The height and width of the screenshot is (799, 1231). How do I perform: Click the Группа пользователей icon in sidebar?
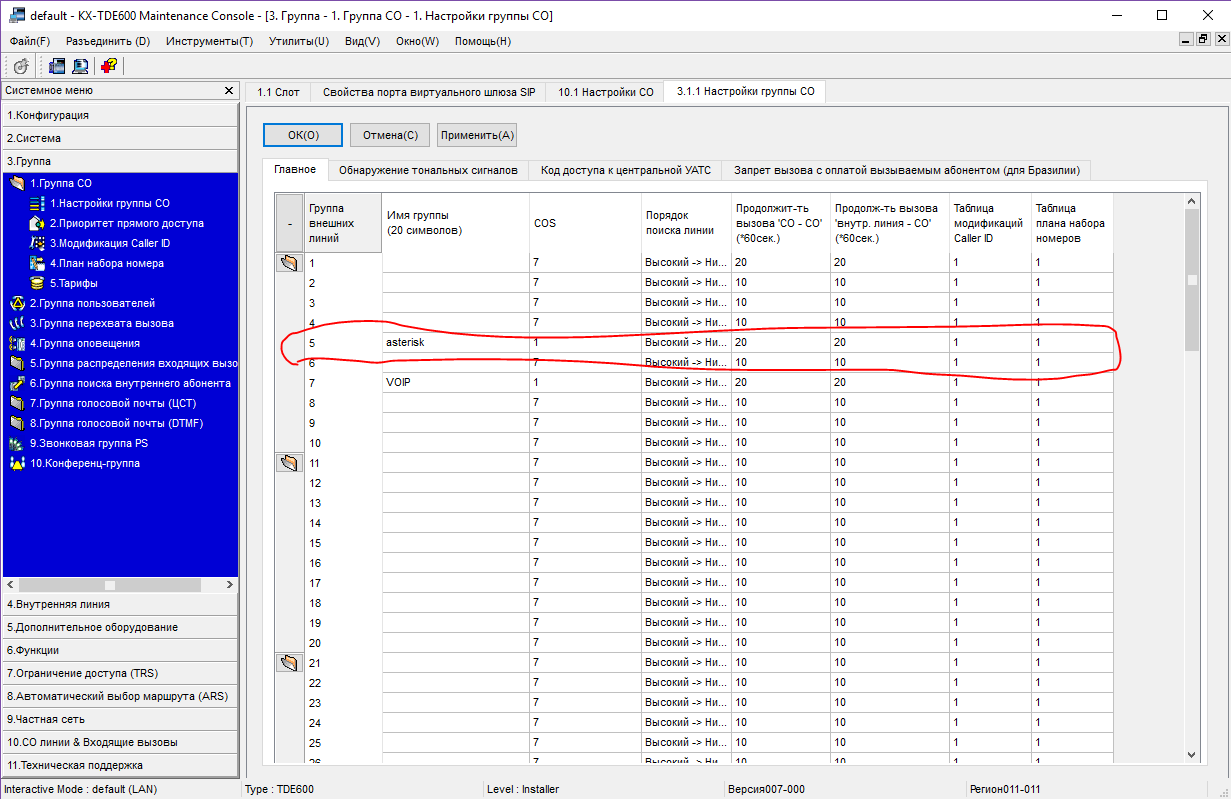pos(16,303)
